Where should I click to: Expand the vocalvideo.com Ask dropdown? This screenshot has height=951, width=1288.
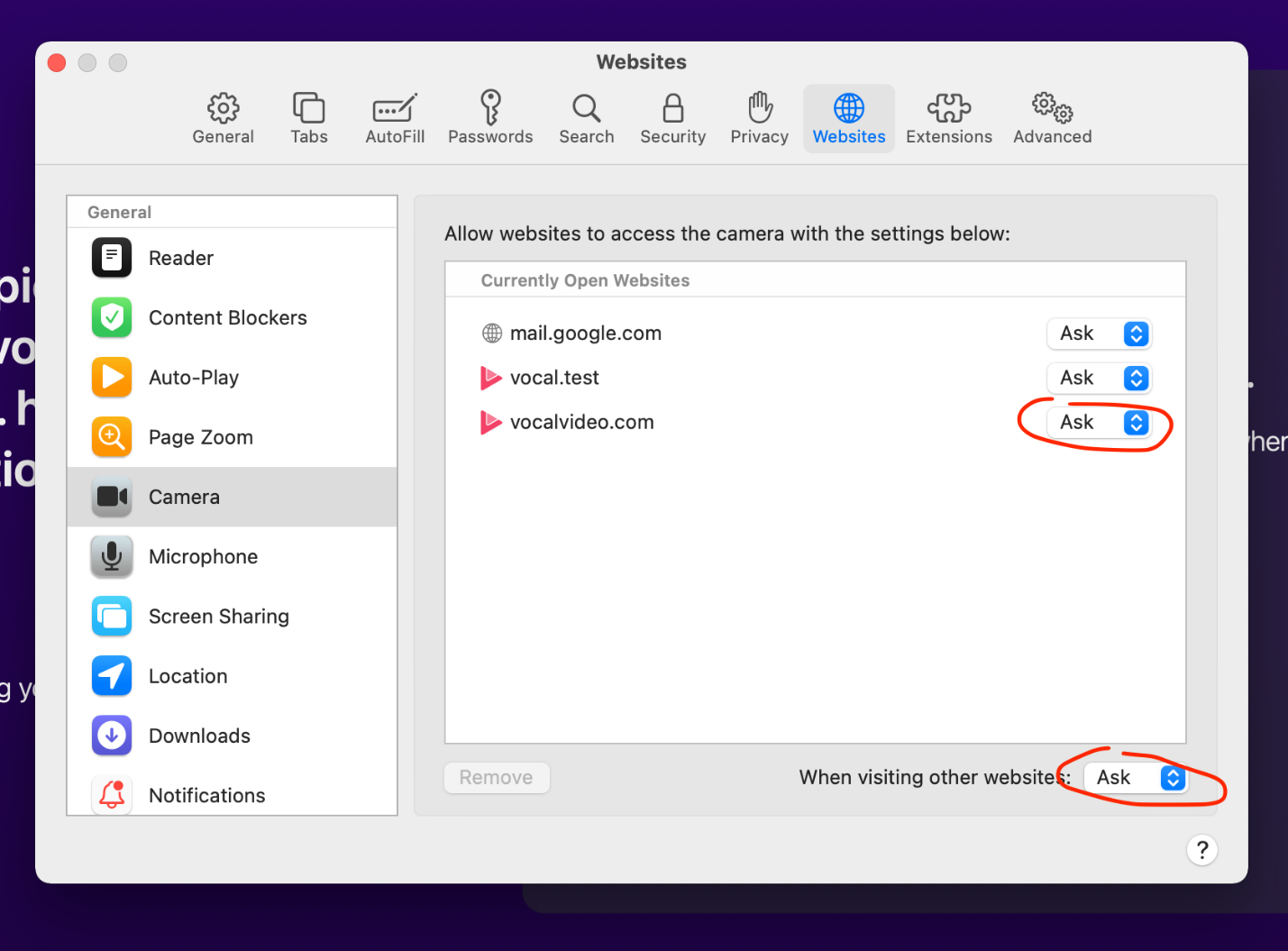[x=1099, y=422]
